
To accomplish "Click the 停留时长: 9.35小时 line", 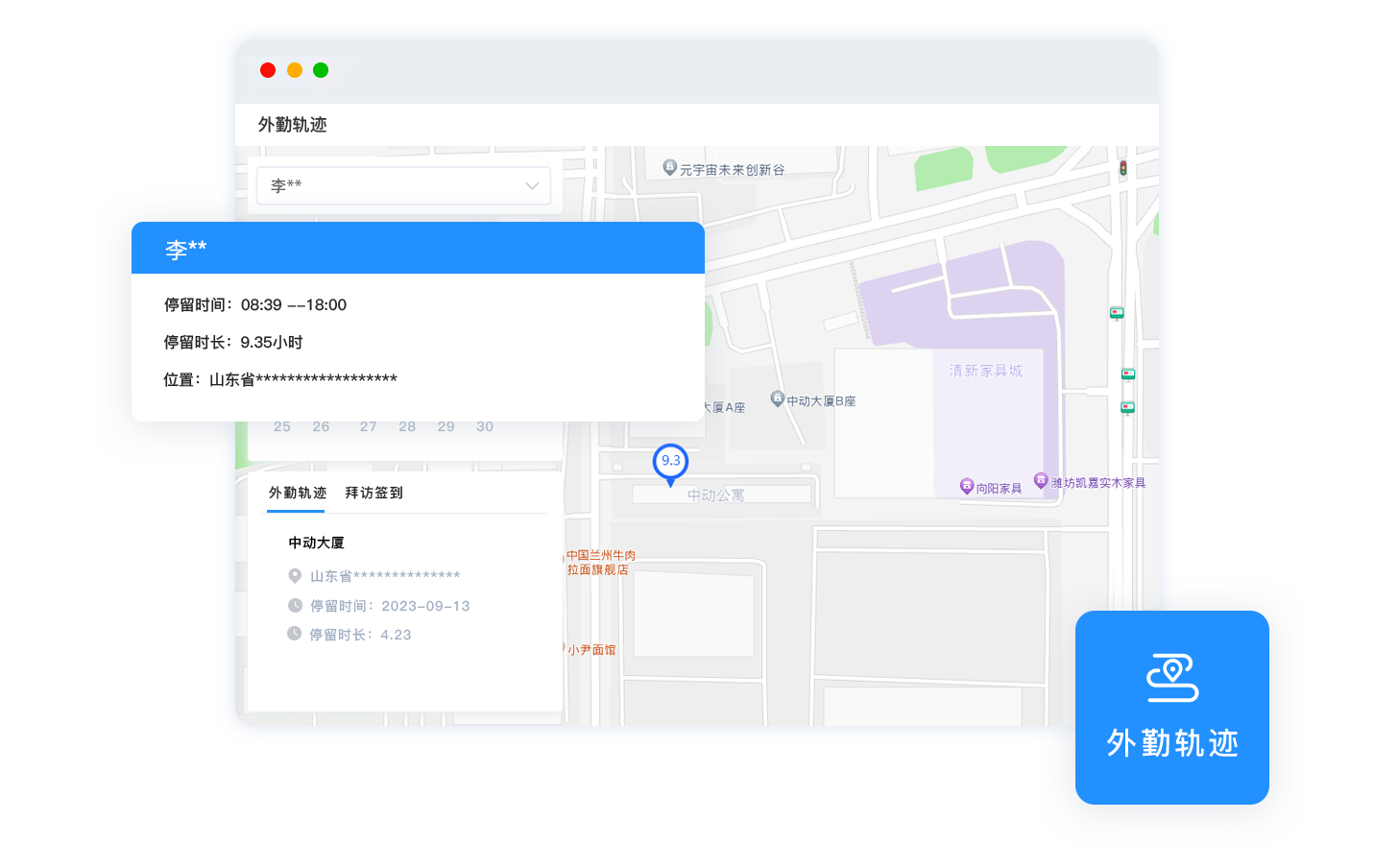I will [x=233, y=342].
